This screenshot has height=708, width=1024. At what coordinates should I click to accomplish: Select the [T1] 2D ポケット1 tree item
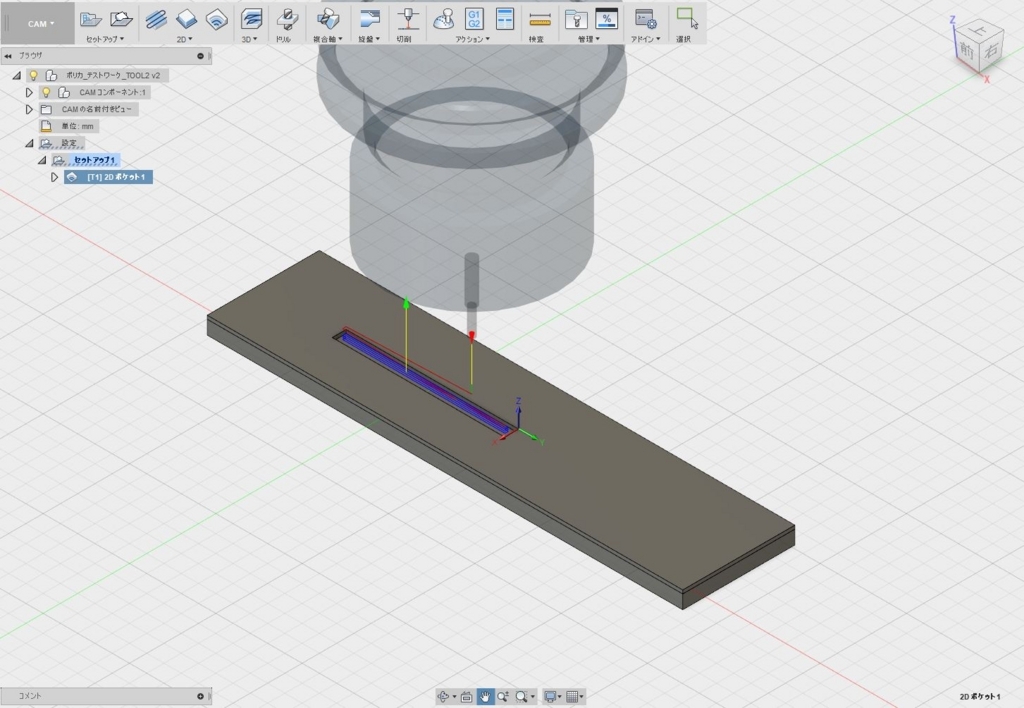point(116,177)
